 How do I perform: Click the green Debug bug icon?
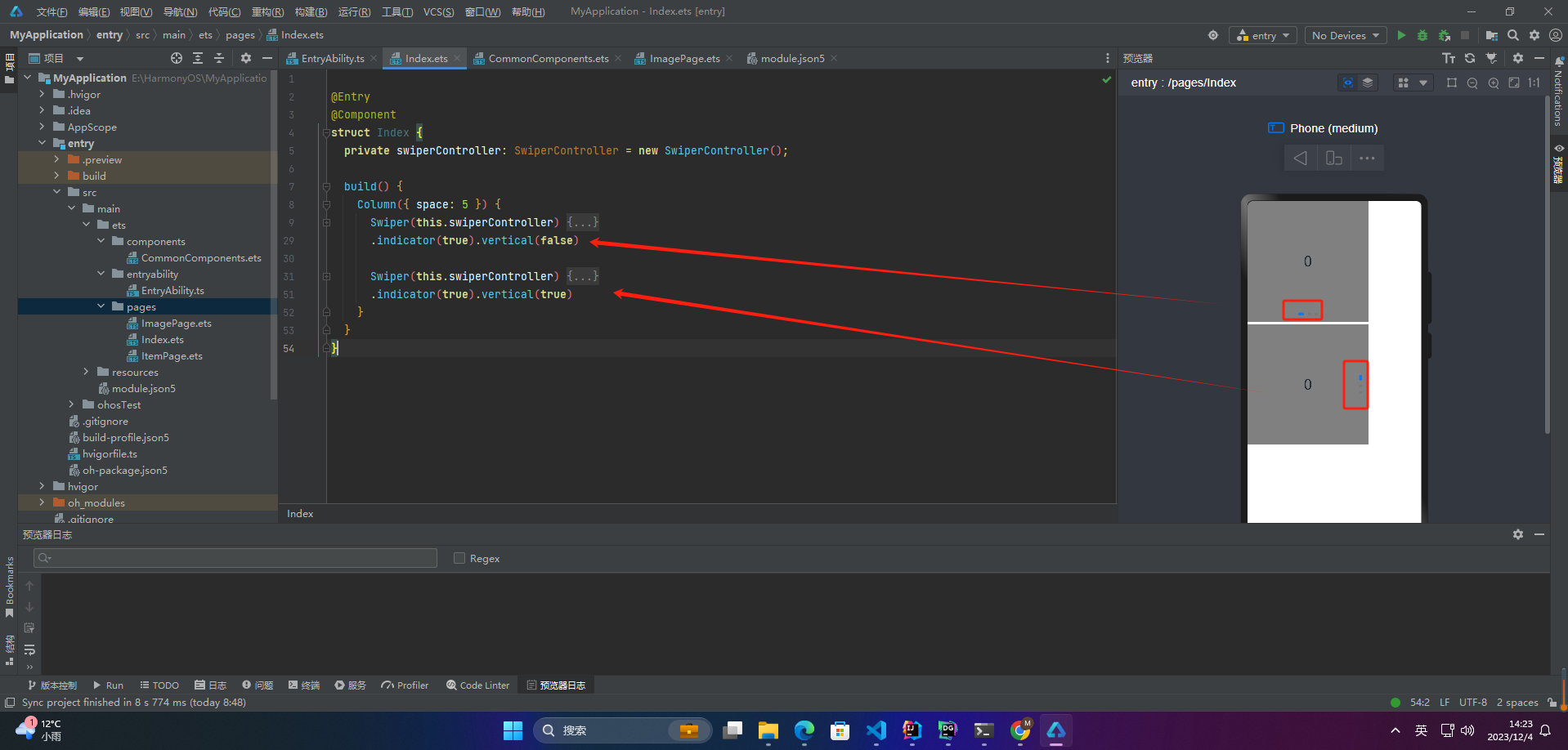[x=1422, y=35]
